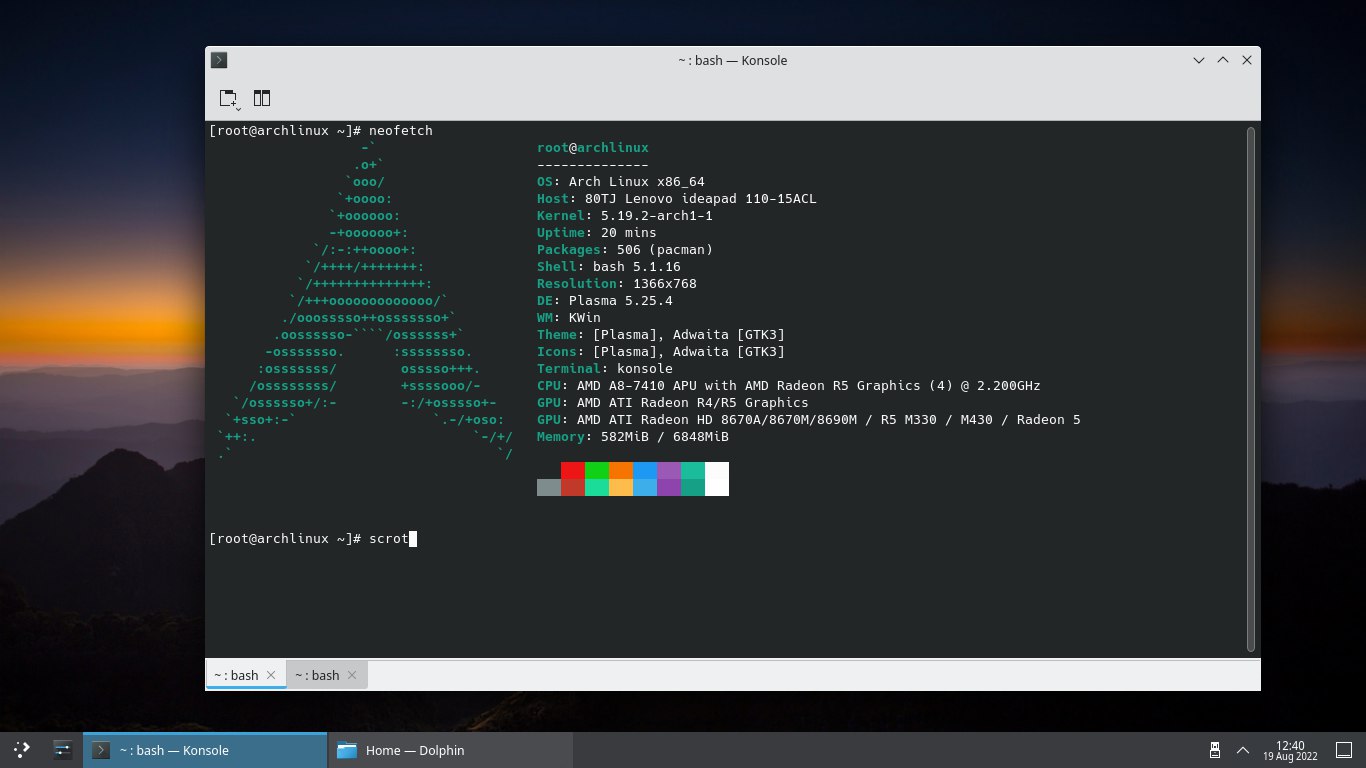The image size is (1366, 768).
Task: Click the 'scrot' command at the prompt
Action: [x=389, y=539]
